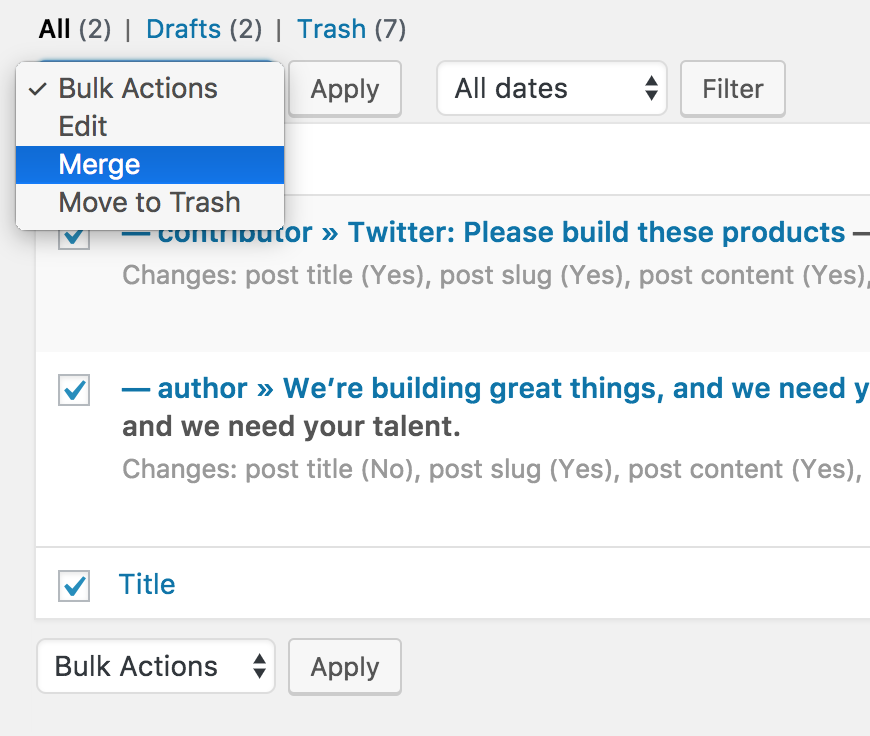Image resolution: width=870 pixels, height=736 pixels.
Task: Uncheck the author post checkbox
Action: coord(74,390)
